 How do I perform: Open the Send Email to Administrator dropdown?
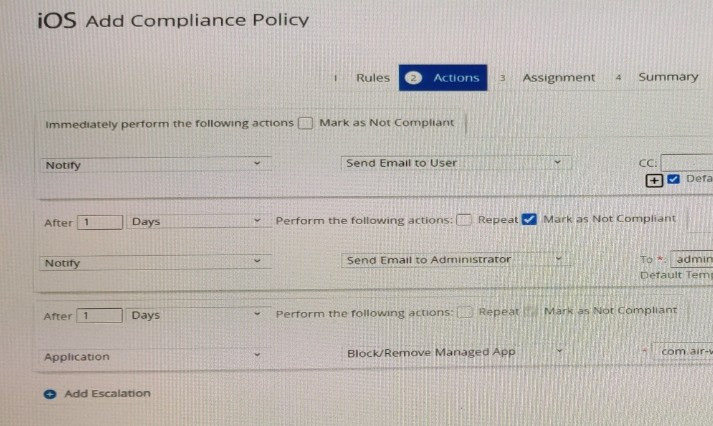(456, 260)
